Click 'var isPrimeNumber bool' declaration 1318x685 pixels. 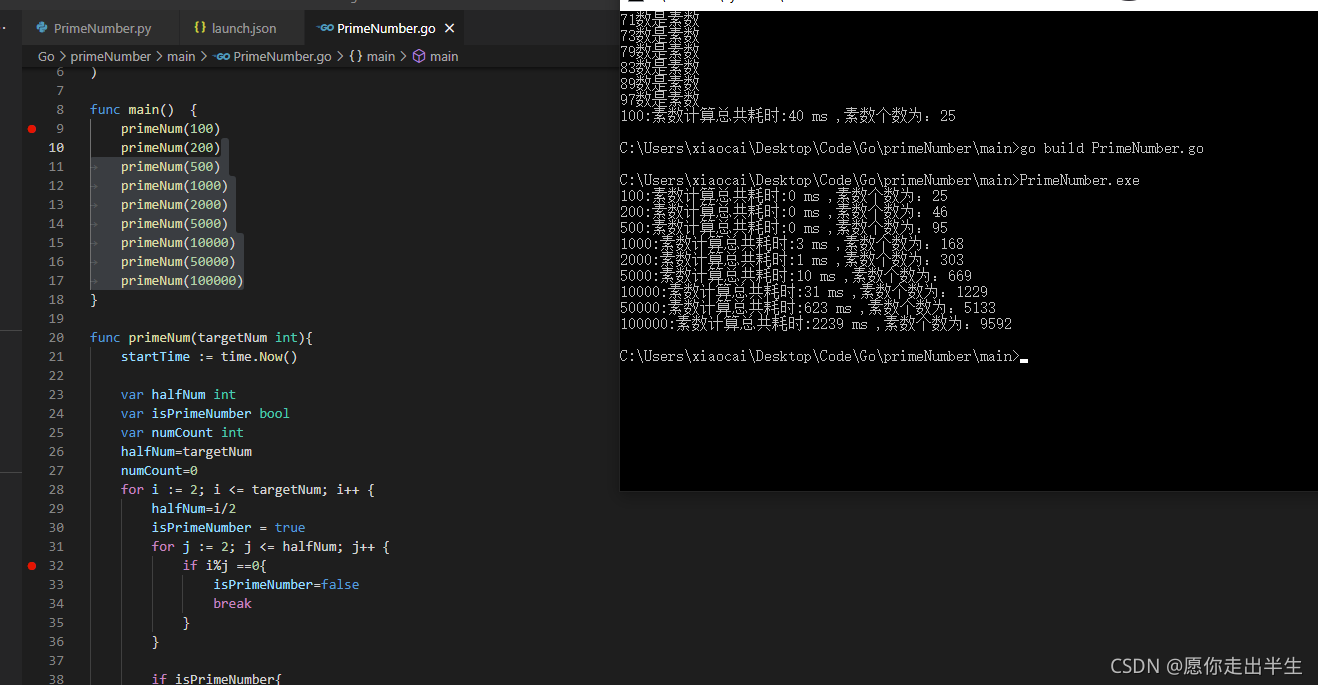coord(206,413)
